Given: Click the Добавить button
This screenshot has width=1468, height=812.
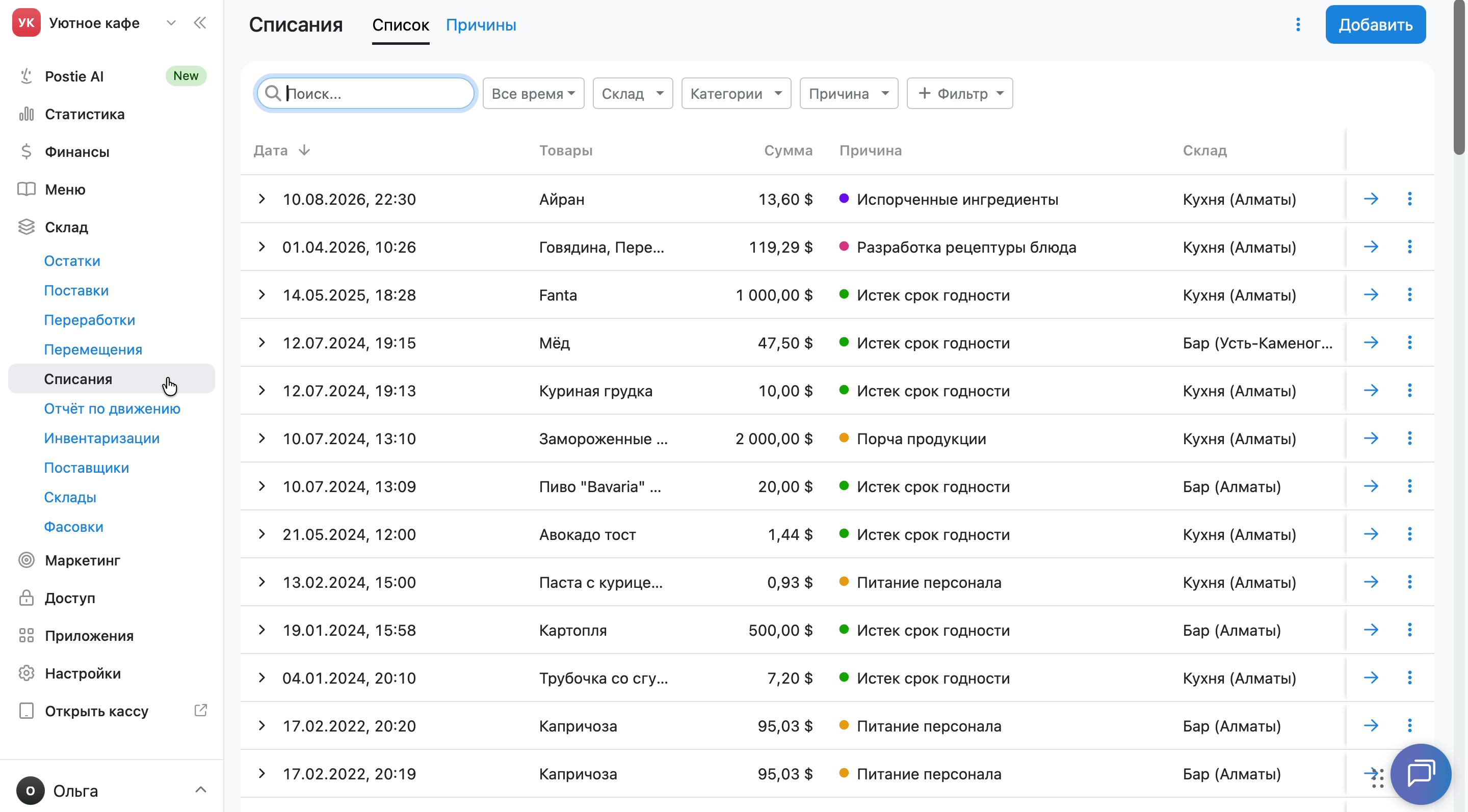Looking at the screenshot, I should click(x=1375, y=24).
